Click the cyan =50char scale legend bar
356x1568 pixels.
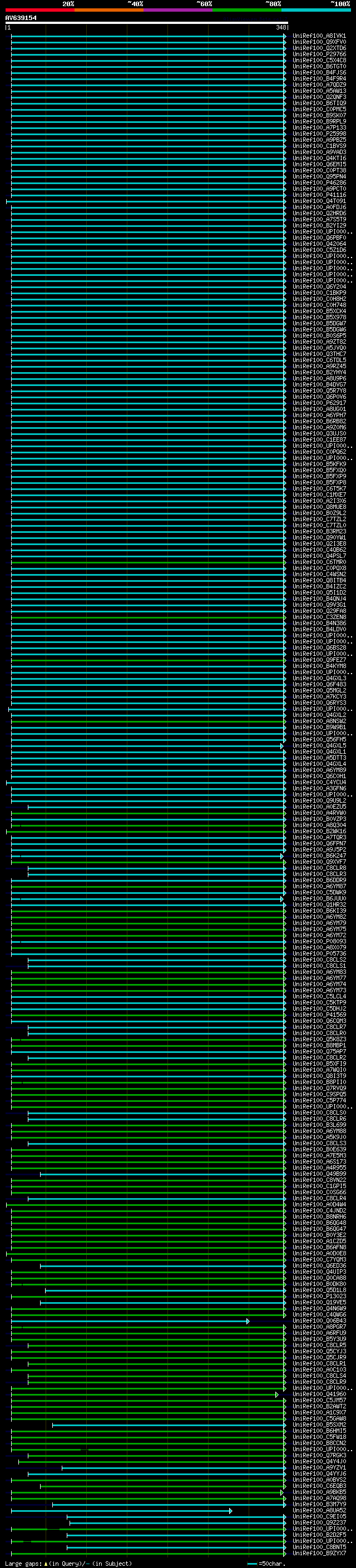click(x=252, y=1563)
